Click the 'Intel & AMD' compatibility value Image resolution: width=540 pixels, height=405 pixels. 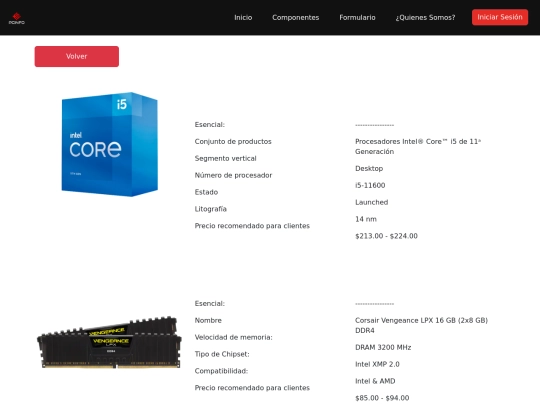coord(375,381)
